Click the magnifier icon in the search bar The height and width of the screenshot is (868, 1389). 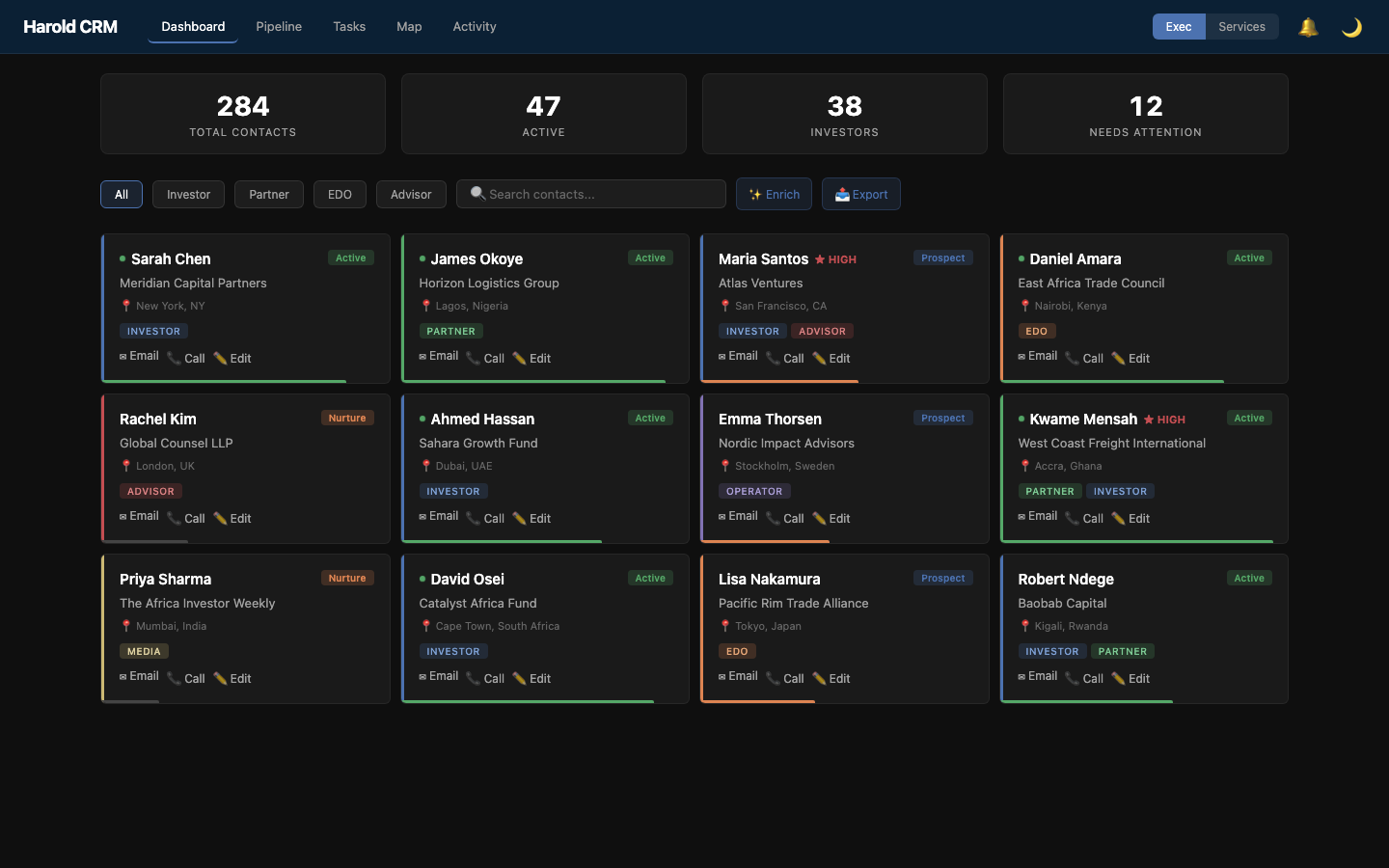(477, 194)
